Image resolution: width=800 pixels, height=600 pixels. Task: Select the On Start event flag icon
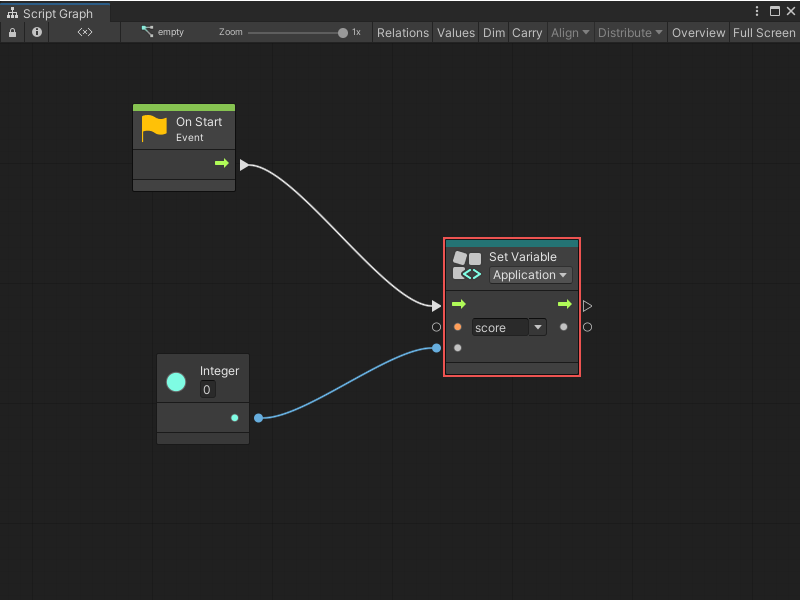tap(153, 128)
